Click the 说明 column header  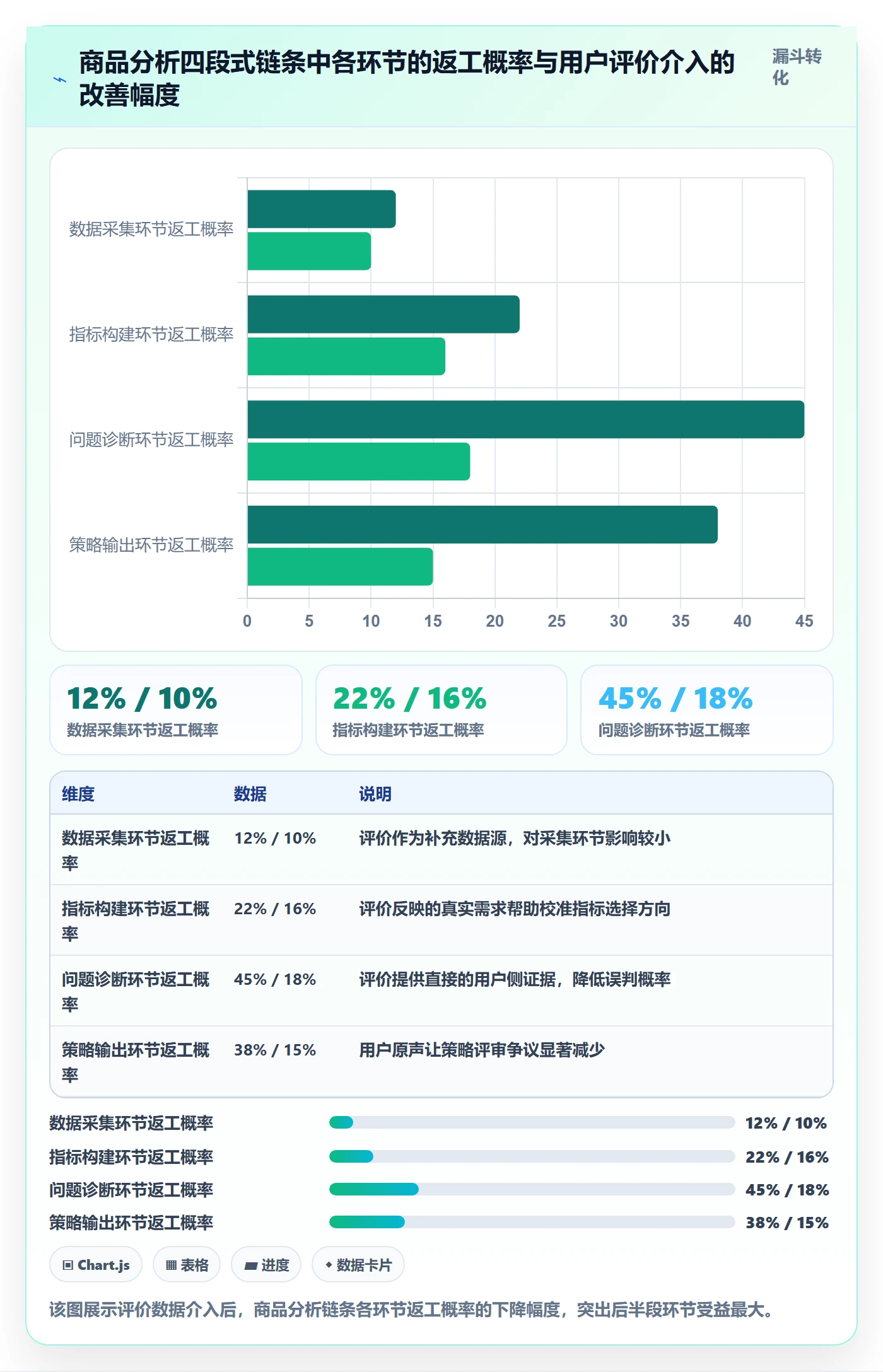tap(375, 794)
